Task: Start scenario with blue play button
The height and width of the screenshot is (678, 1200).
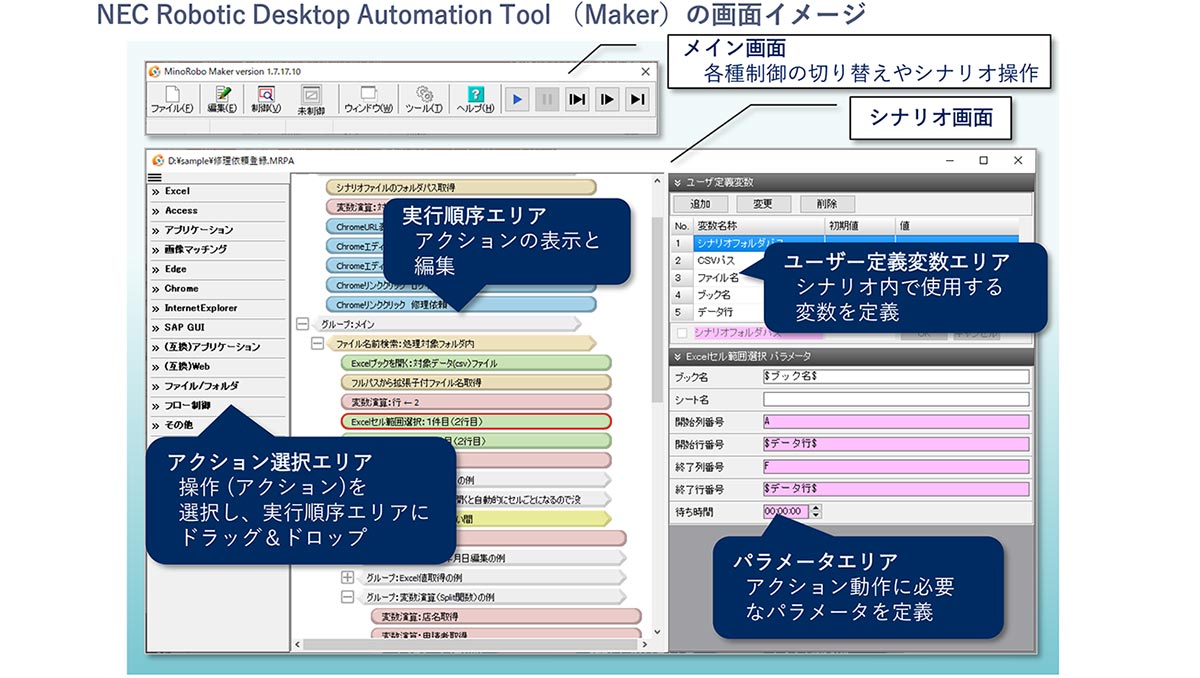Action: 517,99
